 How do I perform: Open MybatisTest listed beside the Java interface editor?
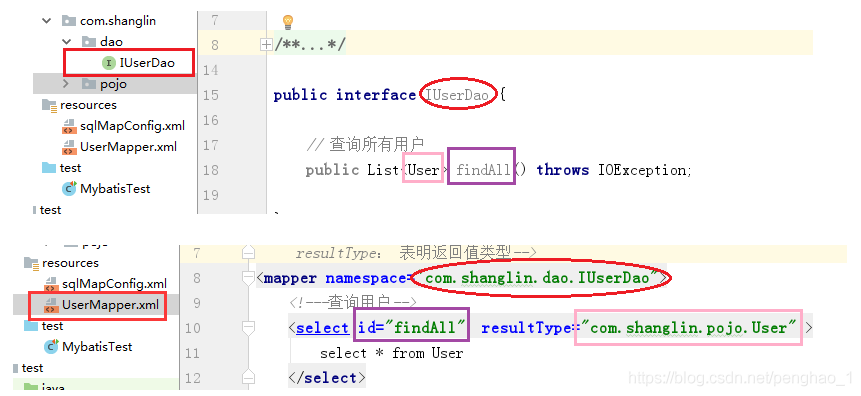(115, 188)
